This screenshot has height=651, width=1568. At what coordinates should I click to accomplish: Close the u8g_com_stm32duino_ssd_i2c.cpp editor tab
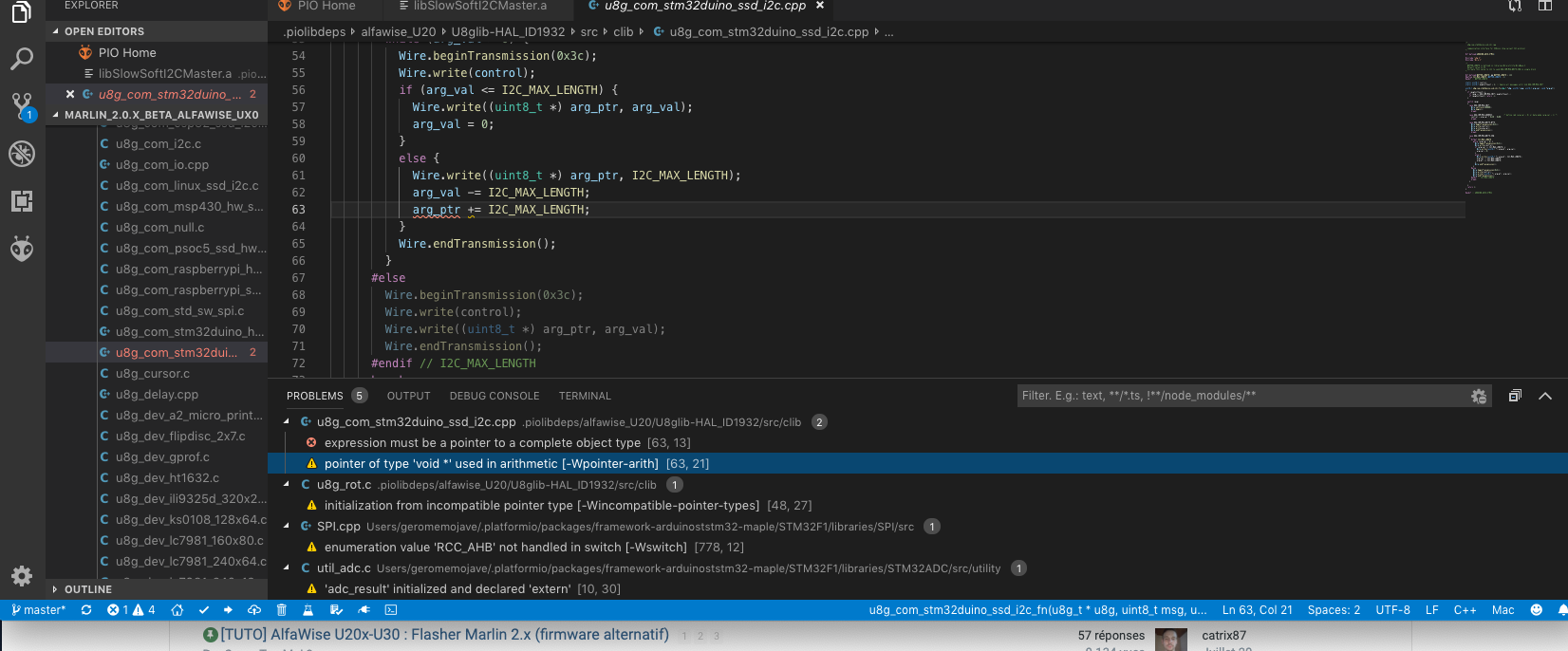[820, 6]
